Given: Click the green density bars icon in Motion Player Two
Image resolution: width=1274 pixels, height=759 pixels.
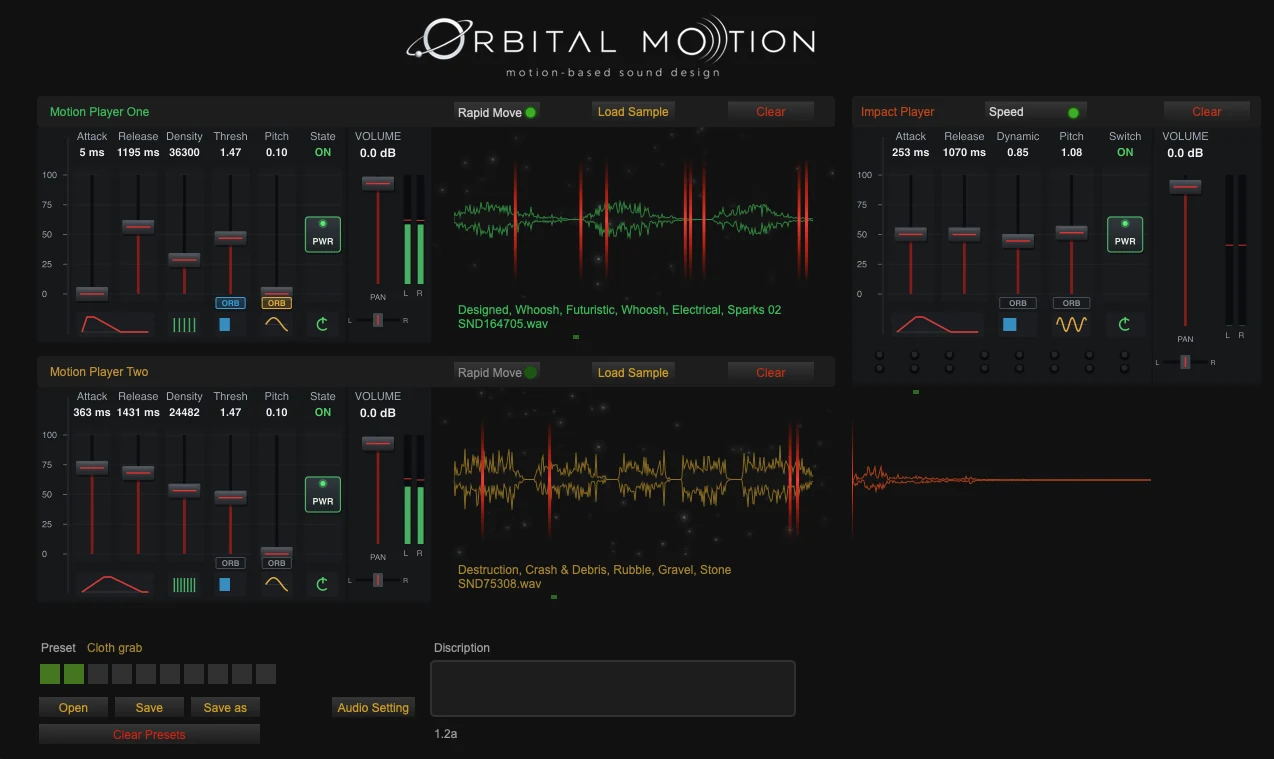Looking at the screenshot, I should click(184, 584).
